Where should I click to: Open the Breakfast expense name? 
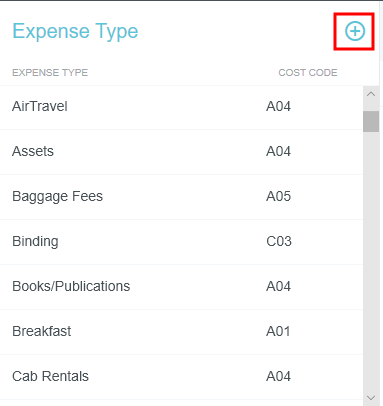42,331
